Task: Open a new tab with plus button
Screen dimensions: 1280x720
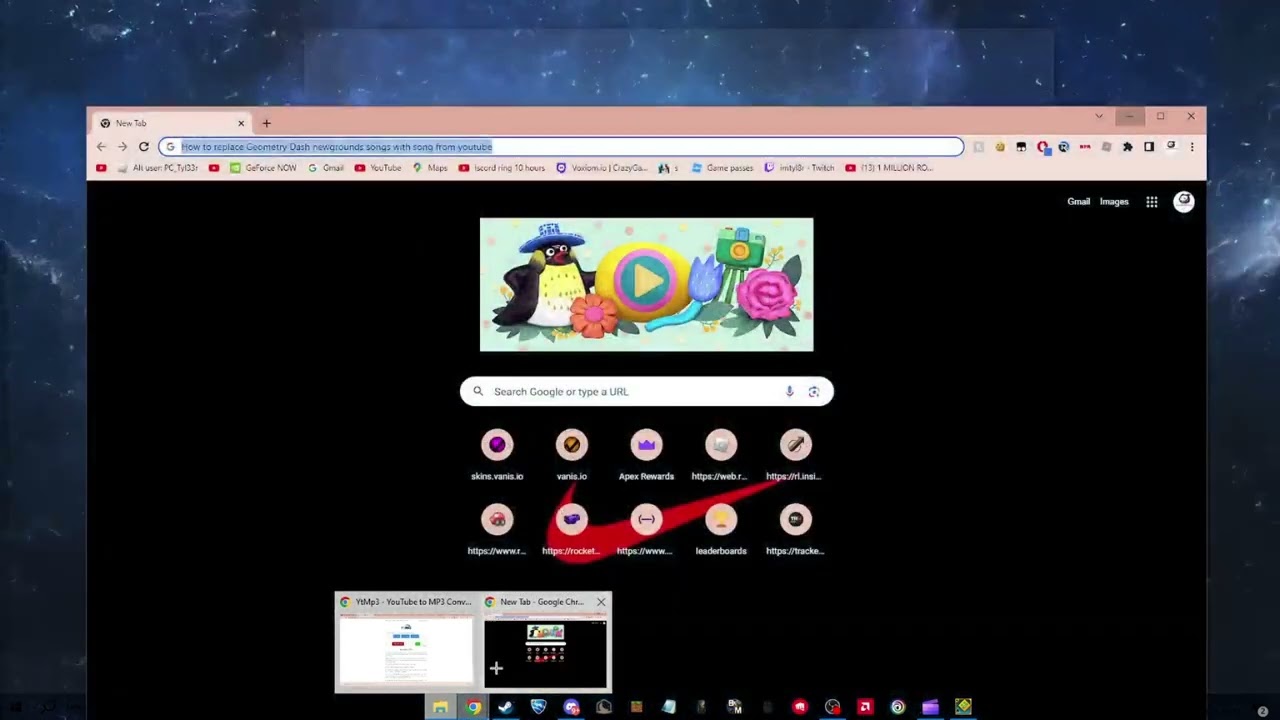Action: 266,123
